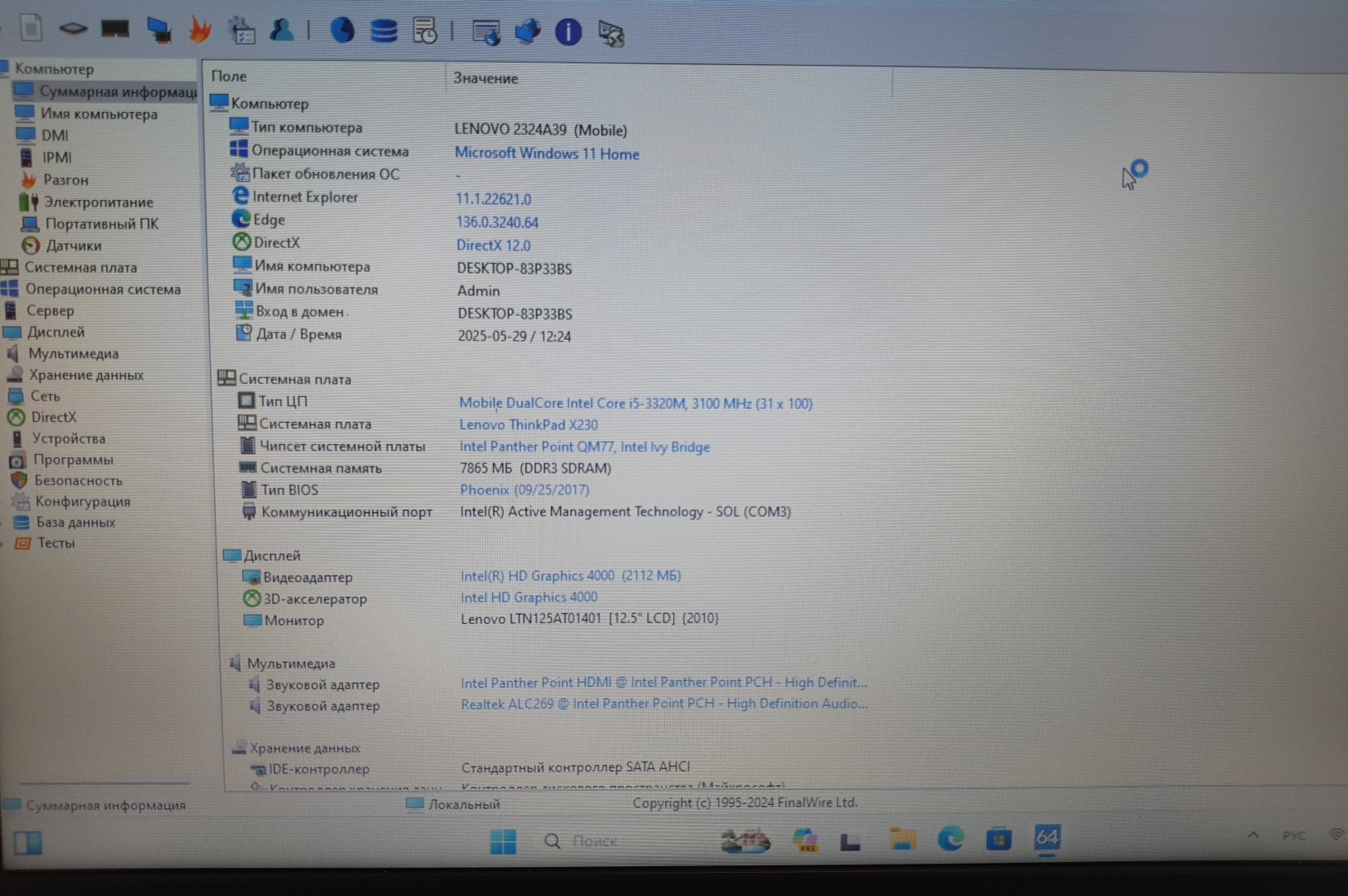The height and width of the screenshot is (896, 1348).
Task: Open the Edge version 136.0.3240.64 link
Action: click(497, 222)
